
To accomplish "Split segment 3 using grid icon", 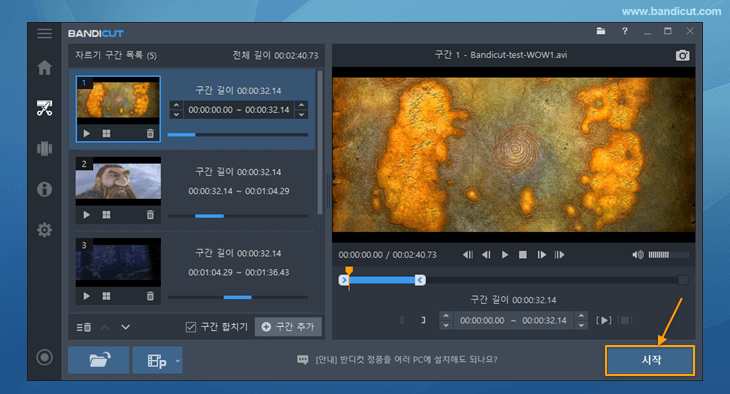I will pos(107,296).
